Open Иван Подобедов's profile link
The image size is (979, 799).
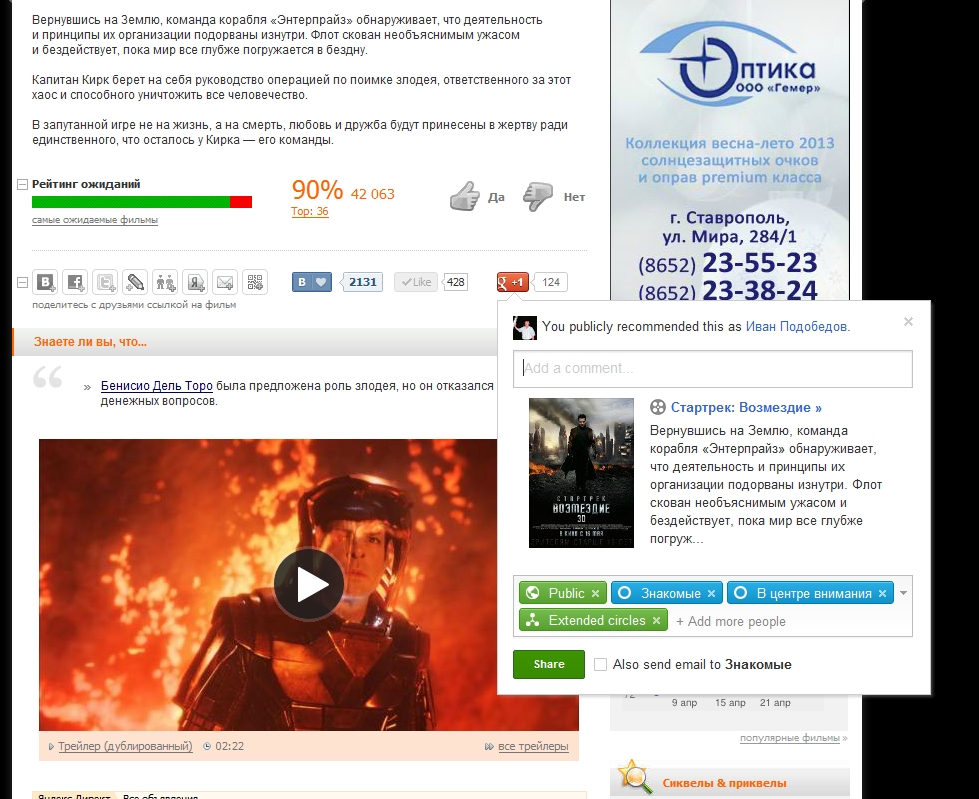798,326
